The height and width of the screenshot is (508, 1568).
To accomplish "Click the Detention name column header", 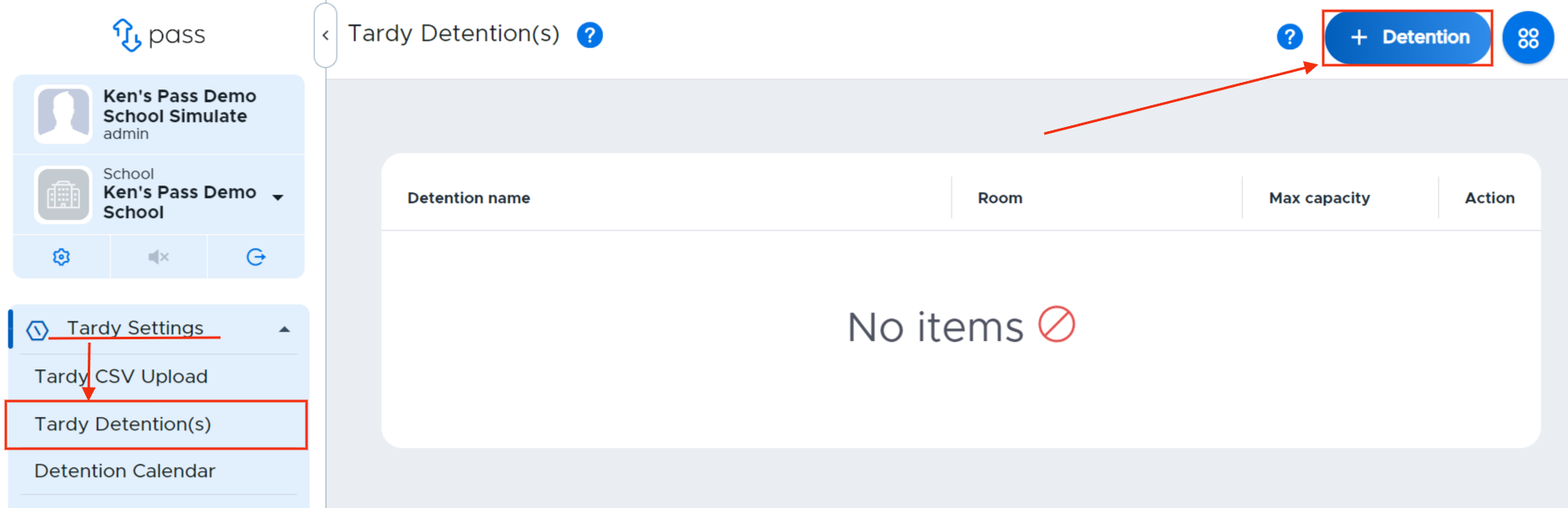I will click(469, 198).
